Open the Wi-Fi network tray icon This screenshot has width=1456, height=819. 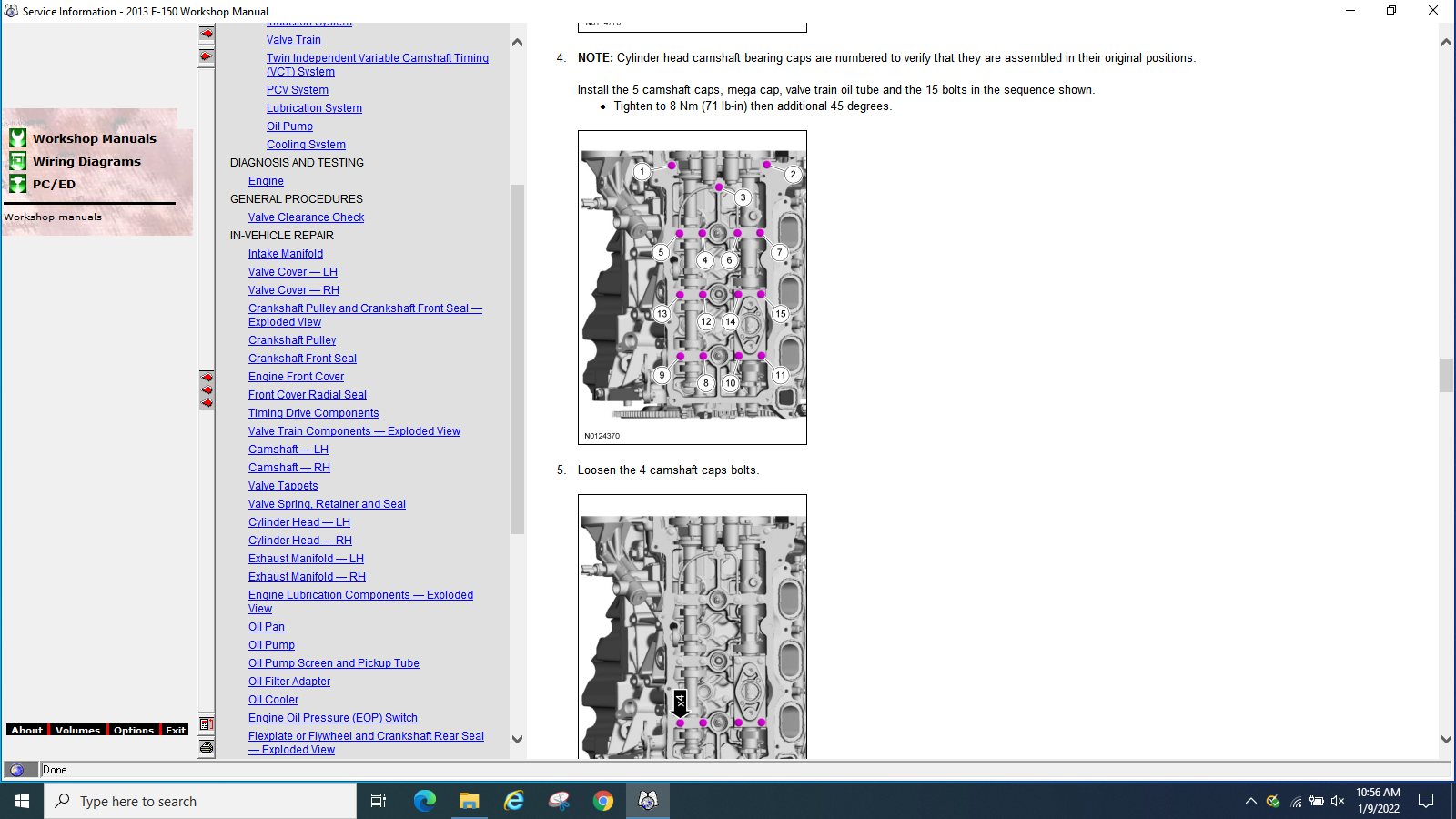click(x=1296, y=801)
